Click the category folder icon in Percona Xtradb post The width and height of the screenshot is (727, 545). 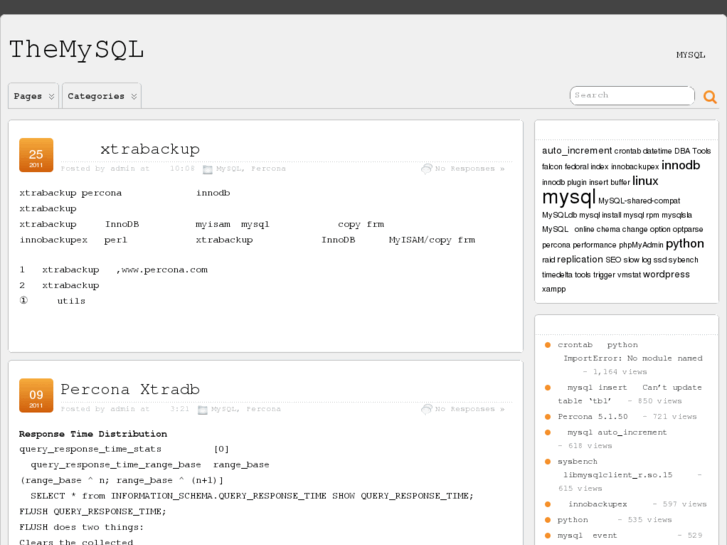[x=203, y=410]
